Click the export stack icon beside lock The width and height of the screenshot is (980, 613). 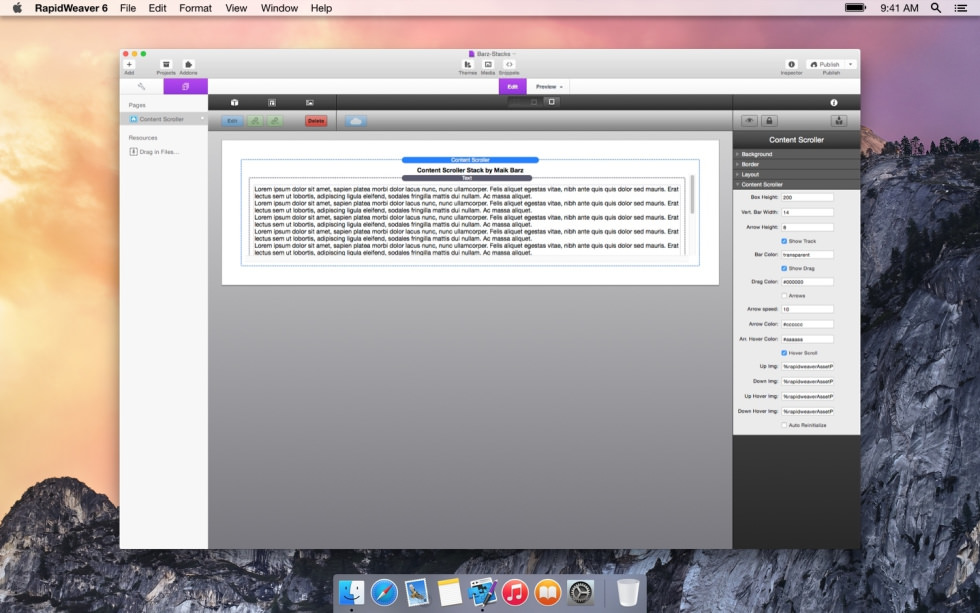(839, 121)
